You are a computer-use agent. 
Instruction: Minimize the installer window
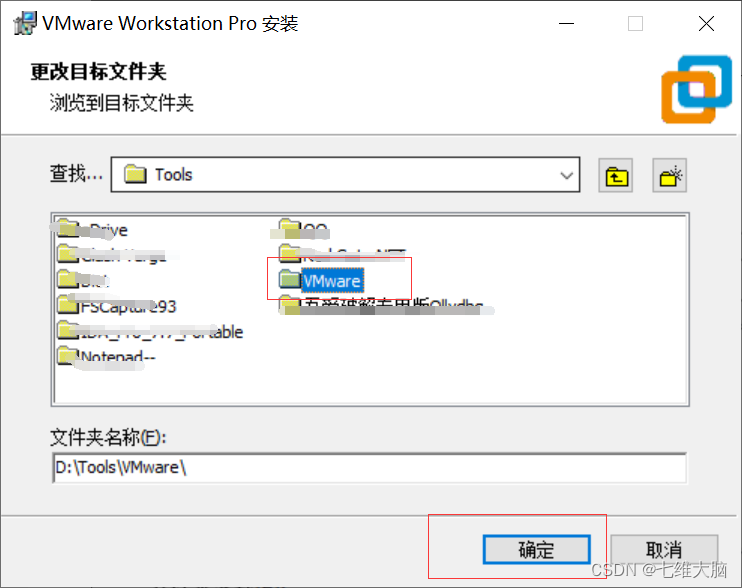click(566, 23)
